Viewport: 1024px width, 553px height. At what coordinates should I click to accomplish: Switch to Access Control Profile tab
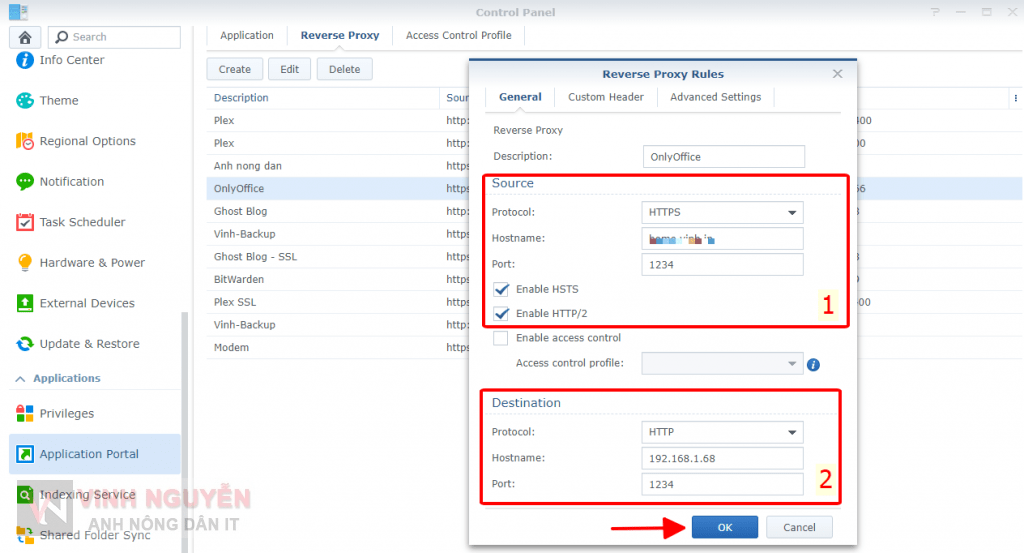coord(458,35)
